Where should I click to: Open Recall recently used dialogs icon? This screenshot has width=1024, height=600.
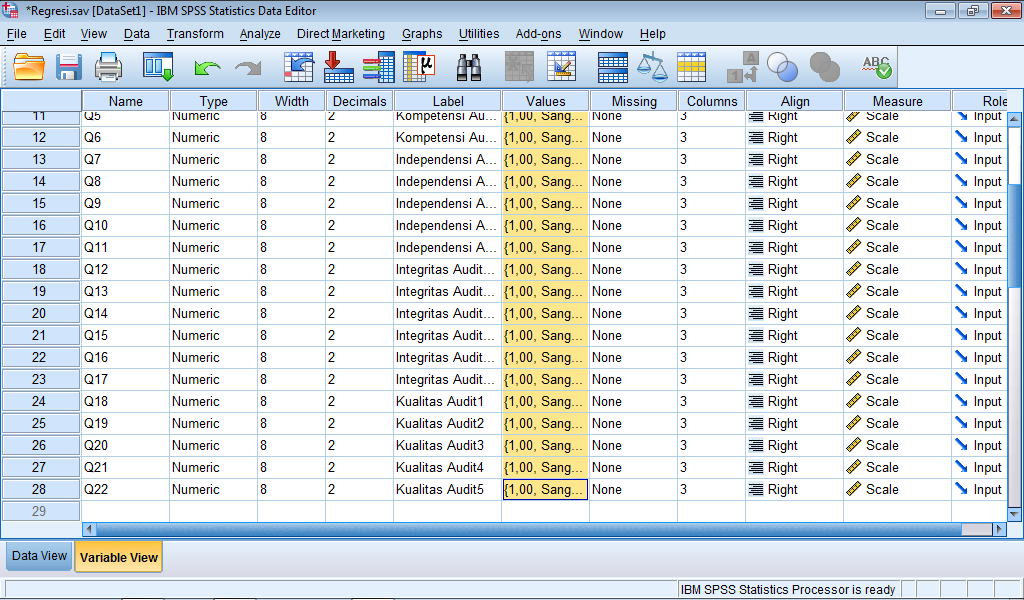(158, 67)
